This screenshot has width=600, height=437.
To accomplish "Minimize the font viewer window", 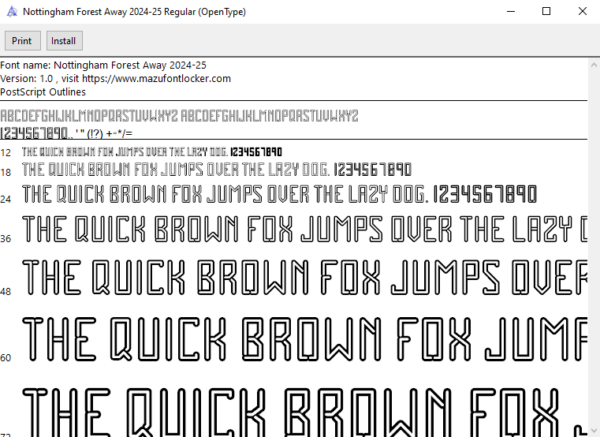I will click(511, 11).
